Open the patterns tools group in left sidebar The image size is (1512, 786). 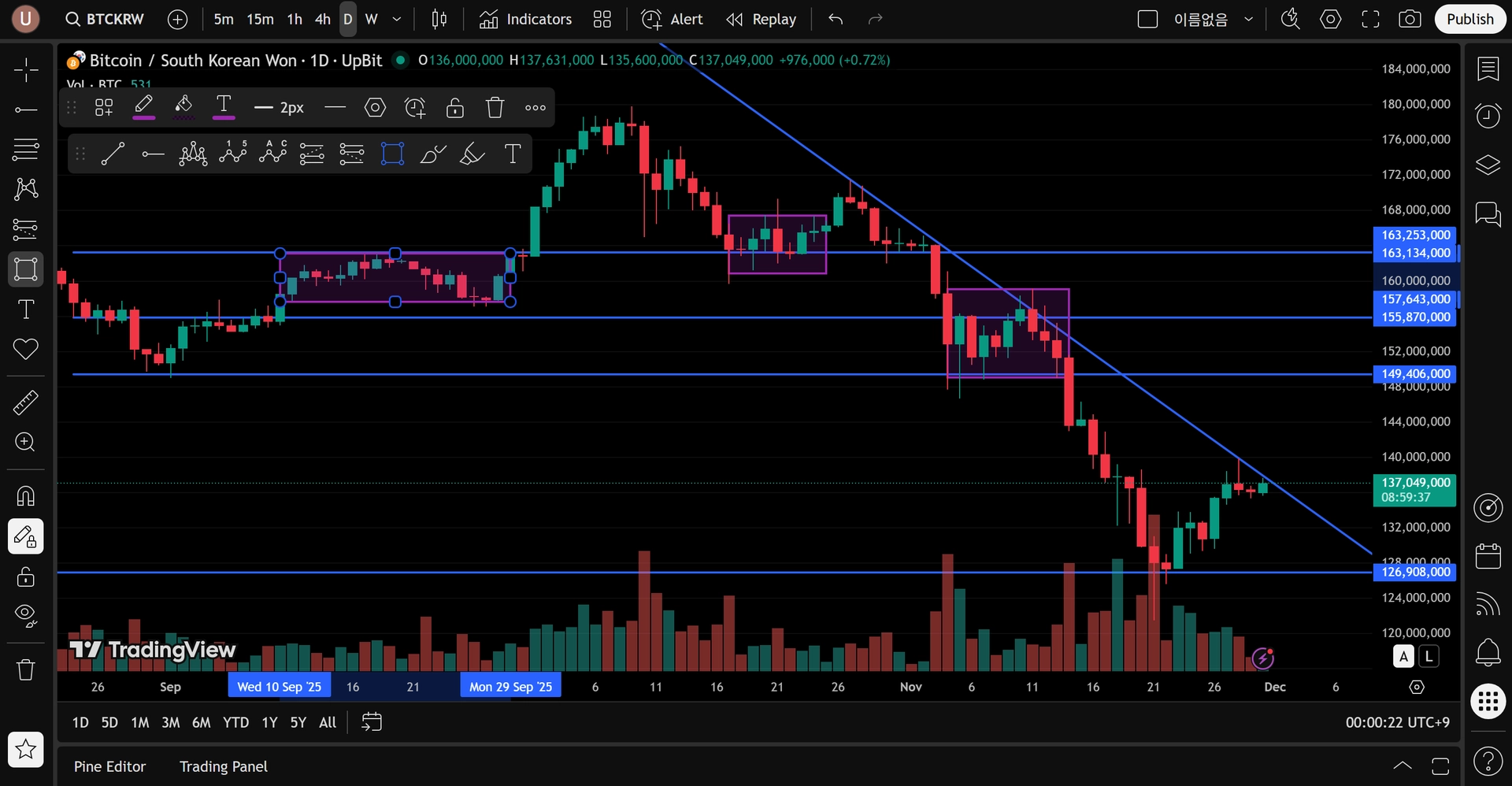tap(26, 189)
